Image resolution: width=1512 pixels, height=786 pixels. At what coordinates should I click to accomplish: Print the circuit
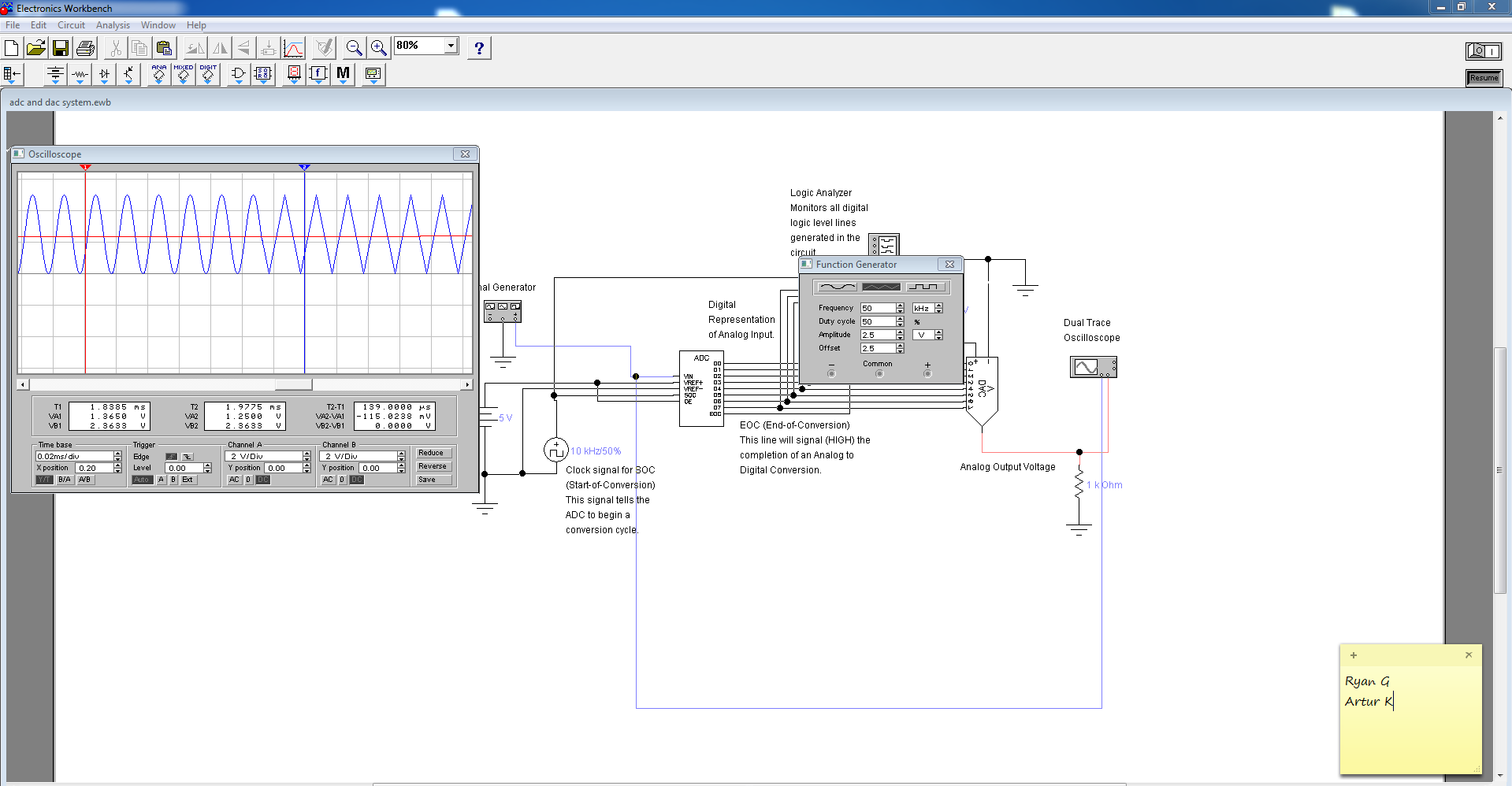click(x=85, y=48)
